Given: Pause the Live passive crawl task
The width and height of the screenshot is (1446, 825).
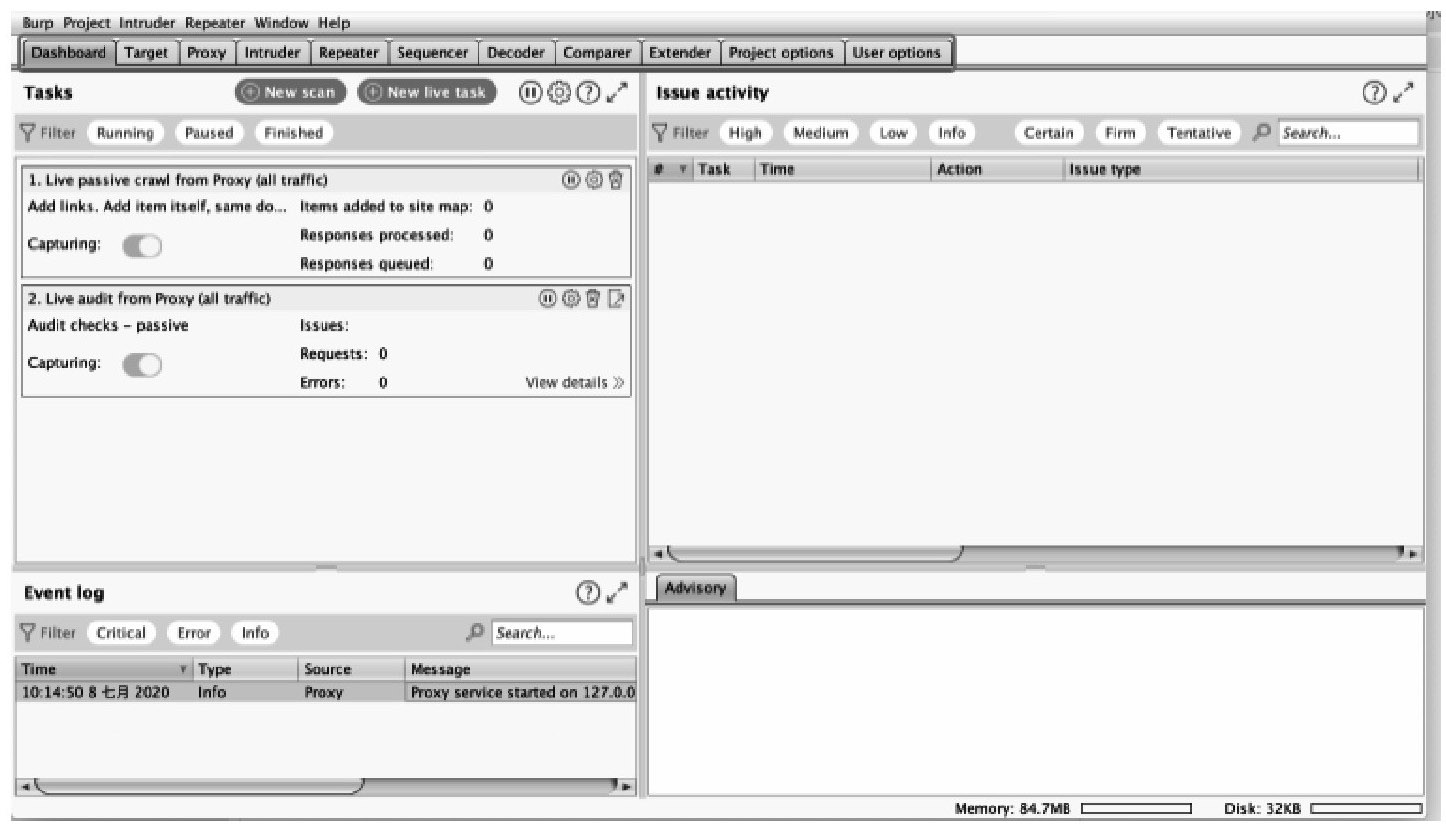Looking at the screenshot, I should click(x=570, y=180).
